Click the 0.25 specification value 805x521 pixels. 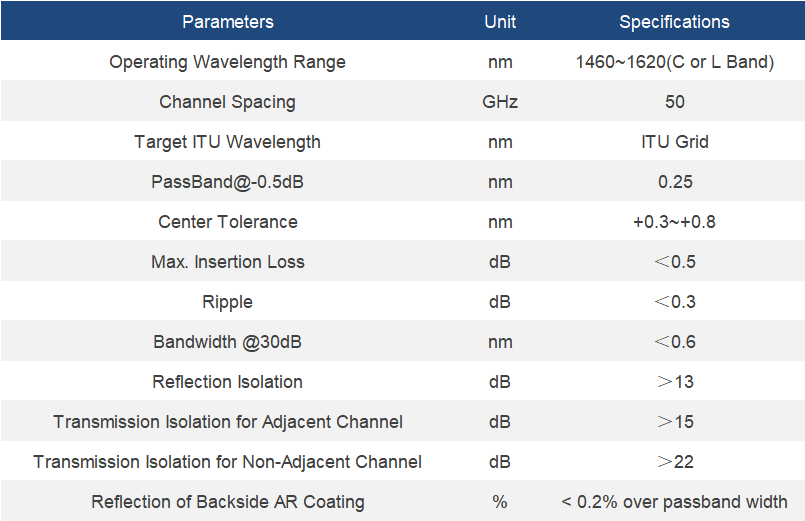coord(674,182)
